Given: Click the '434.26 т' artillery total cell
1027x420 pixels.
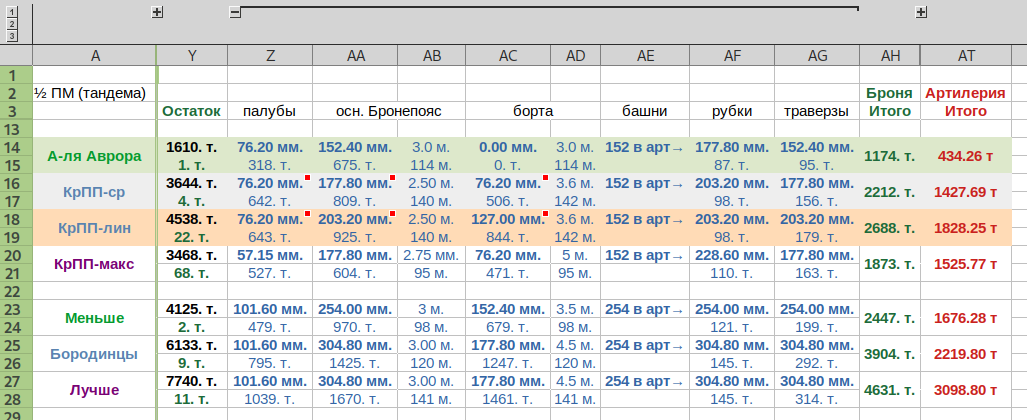Looking at the screenshot, I should click(x=967, y=156).
